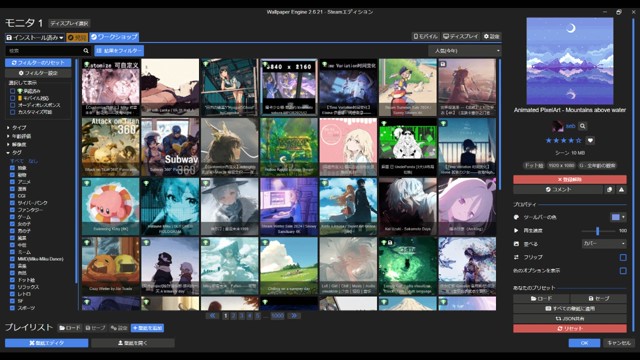Screen dimensions: 640x360
Task: Uncheck the MMD(Miku-Miku-Dance) tag checkbox
Action: [12, 259]
